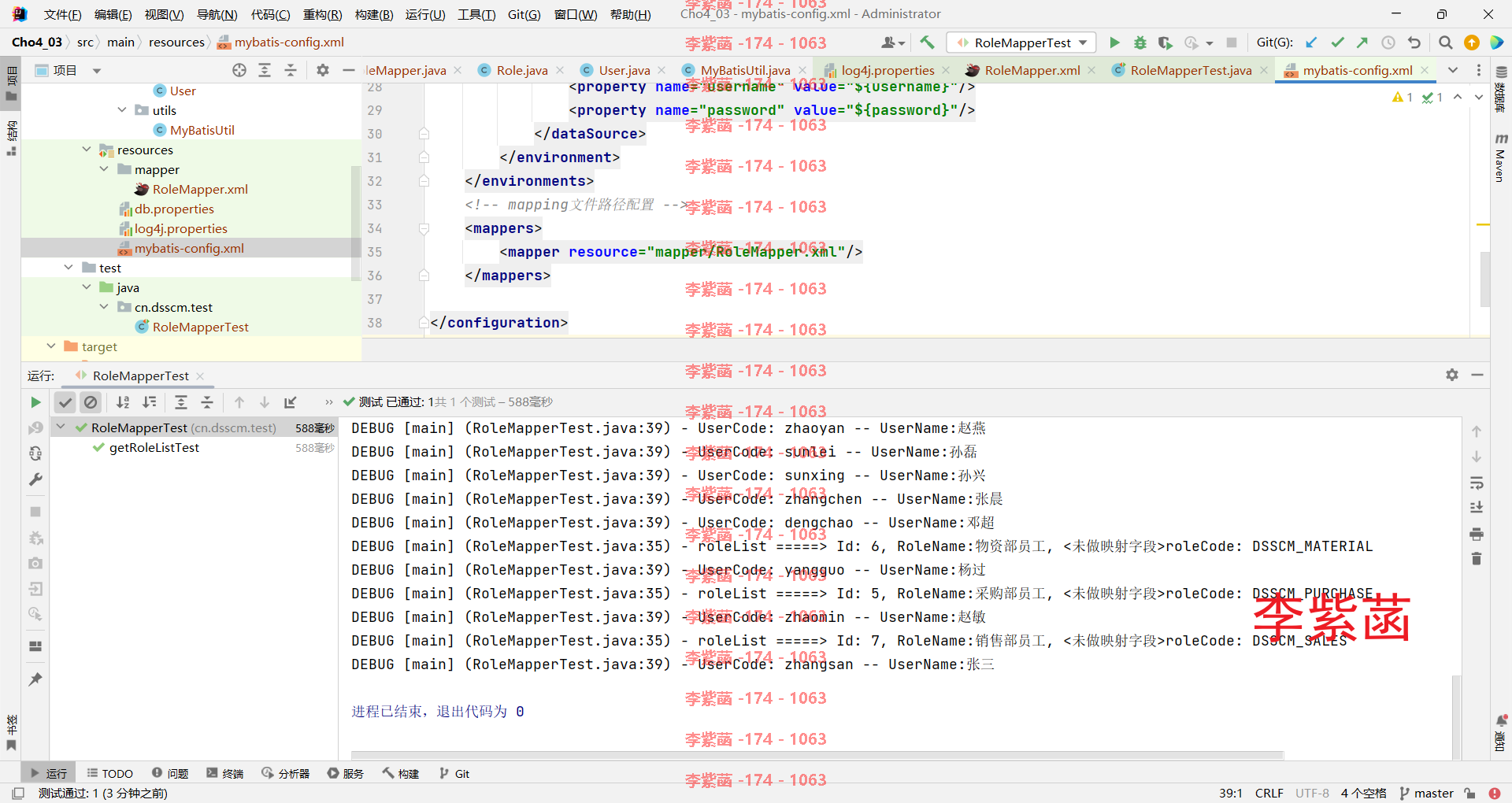Toggle tool window bars at status bar corner
The image size is (1512, 803).
[x=18, y=793]
